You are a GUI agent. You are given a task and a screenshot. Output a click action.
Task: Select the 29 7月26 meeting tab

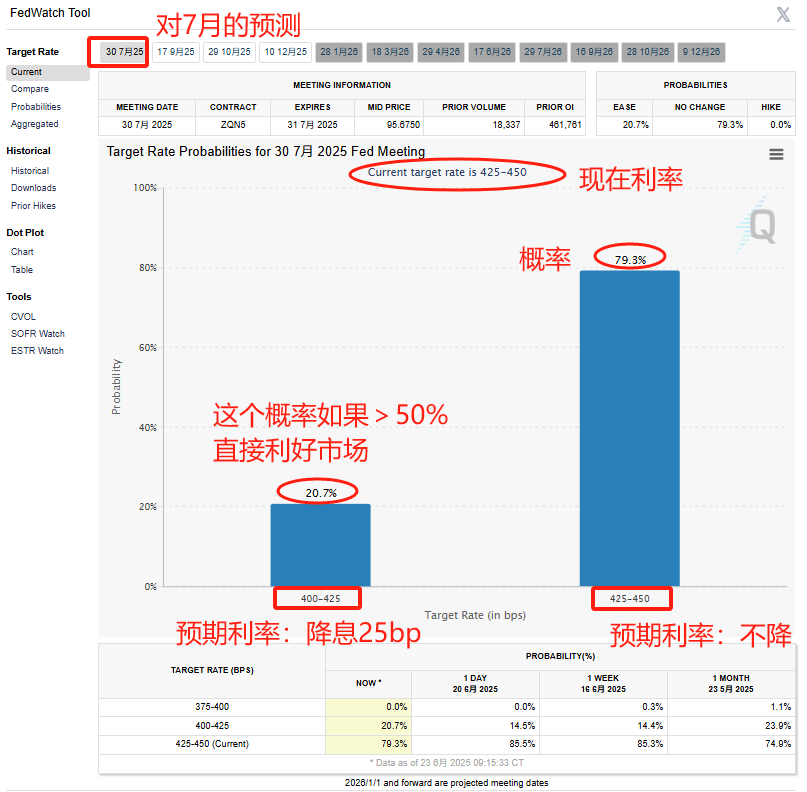coord(543,52)
